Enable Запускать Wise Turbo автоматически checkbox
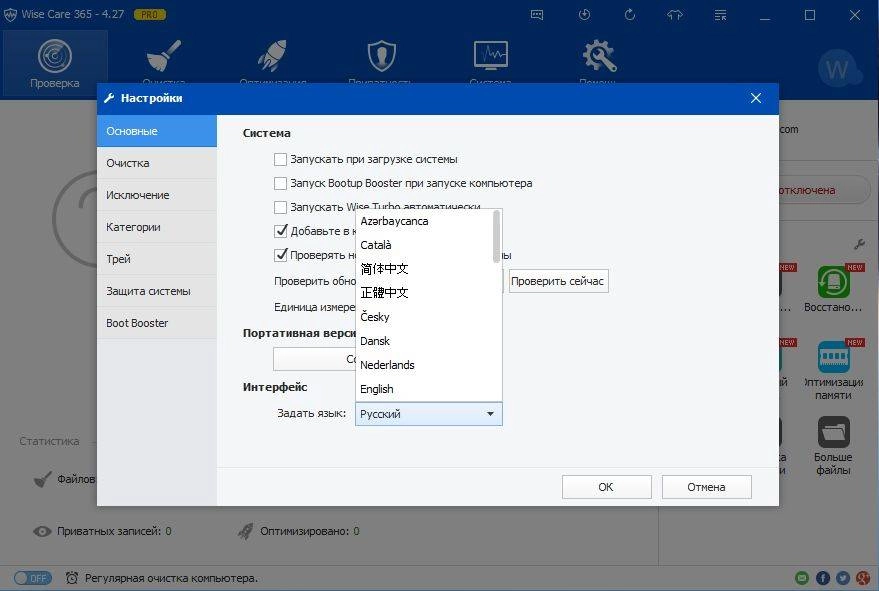Screen dimensions: 879x591 coord(280,207)
